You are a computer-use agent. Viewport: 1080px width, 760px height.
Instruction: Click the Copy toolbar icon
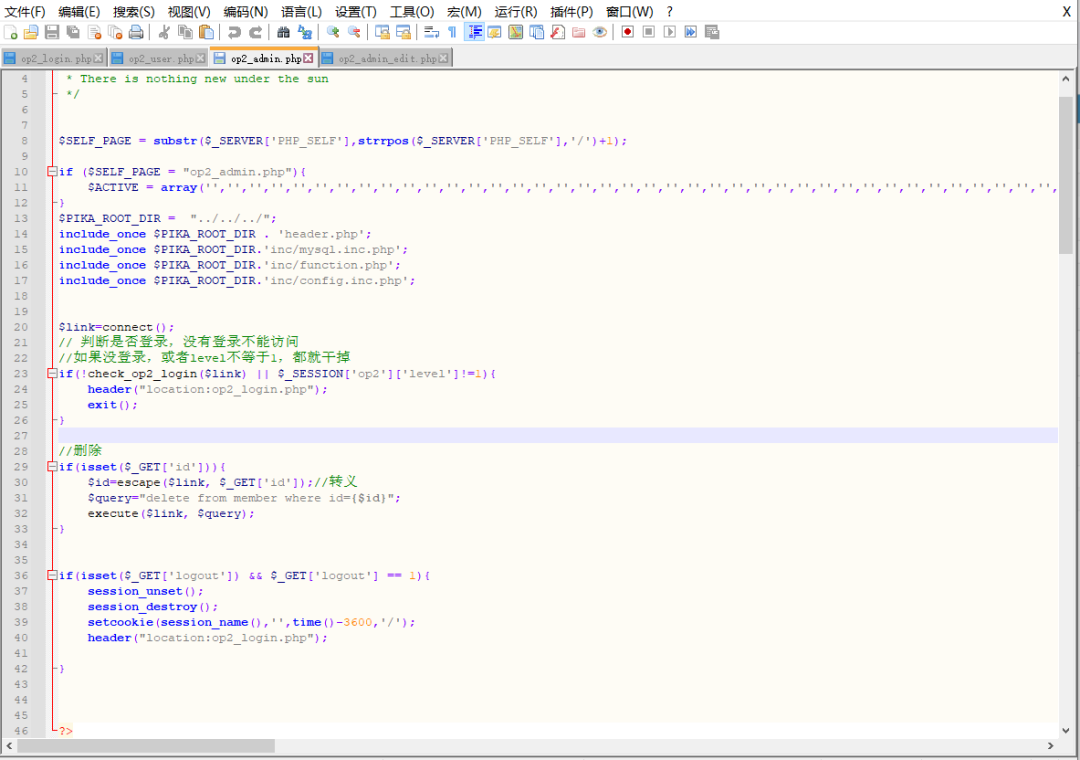pyautogui.click(x=185, y=32)
